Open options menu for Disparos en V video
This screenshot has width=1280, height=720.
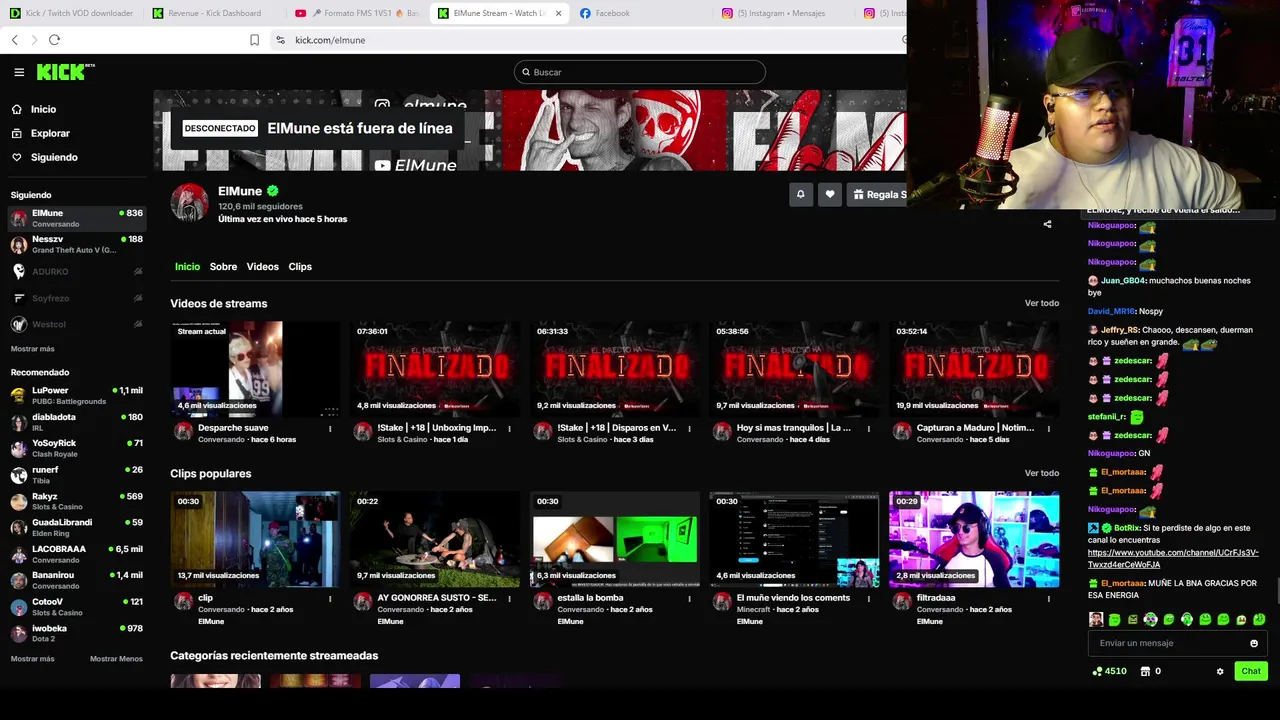tap(689, 429)
